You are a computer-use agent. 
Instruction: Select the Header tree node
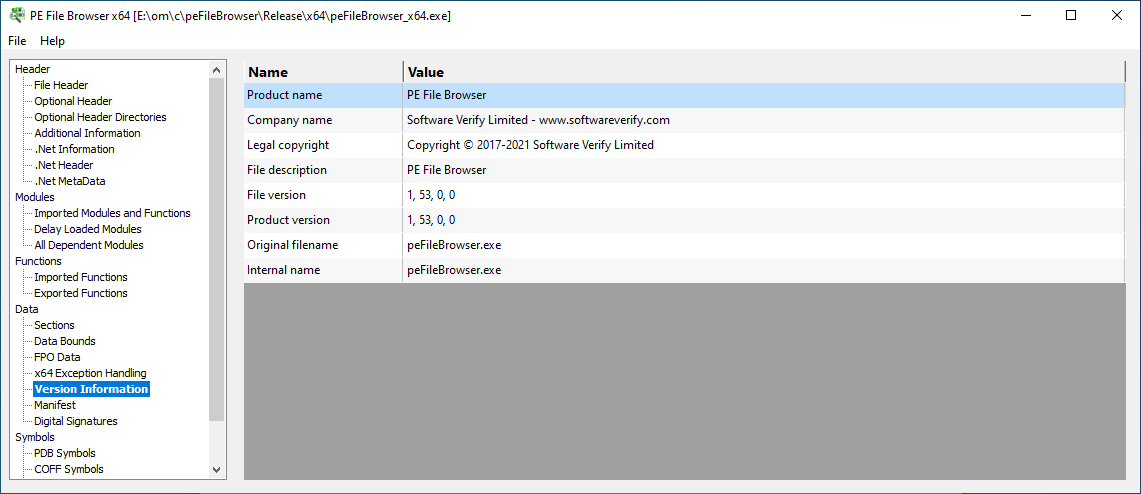33,69
